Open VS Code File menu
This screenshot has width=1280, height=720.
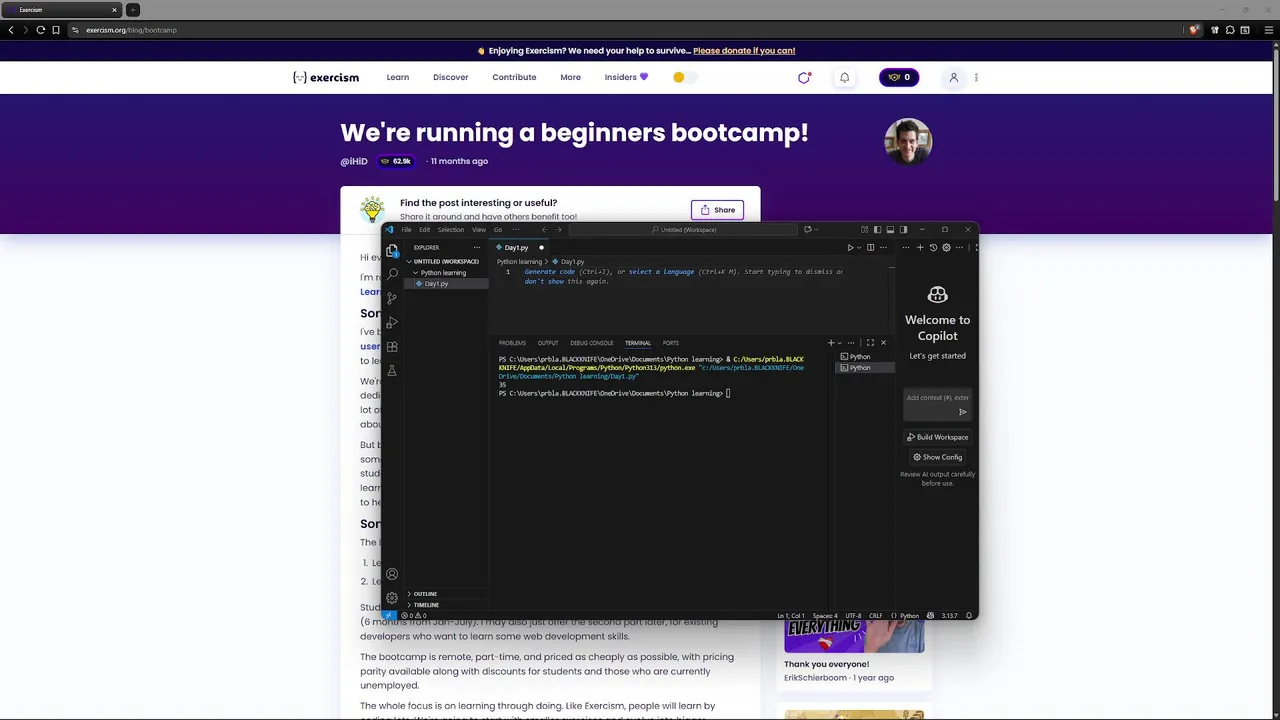[406, 230]
